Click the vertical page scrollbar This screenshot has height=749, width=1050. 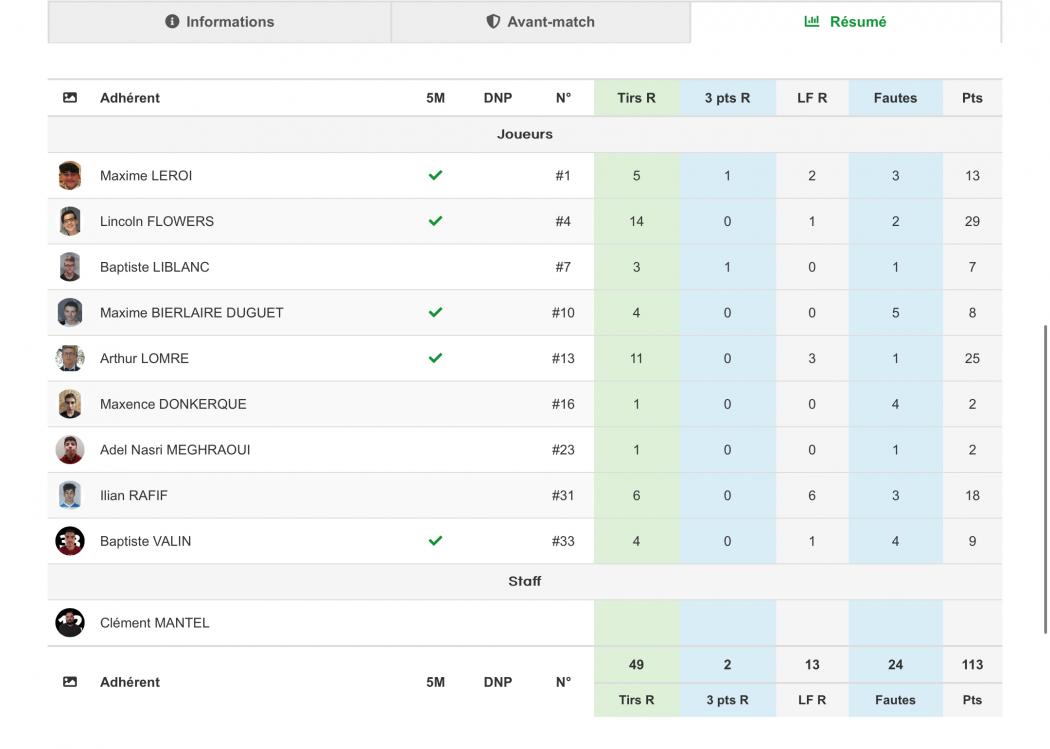(1045, 479)
